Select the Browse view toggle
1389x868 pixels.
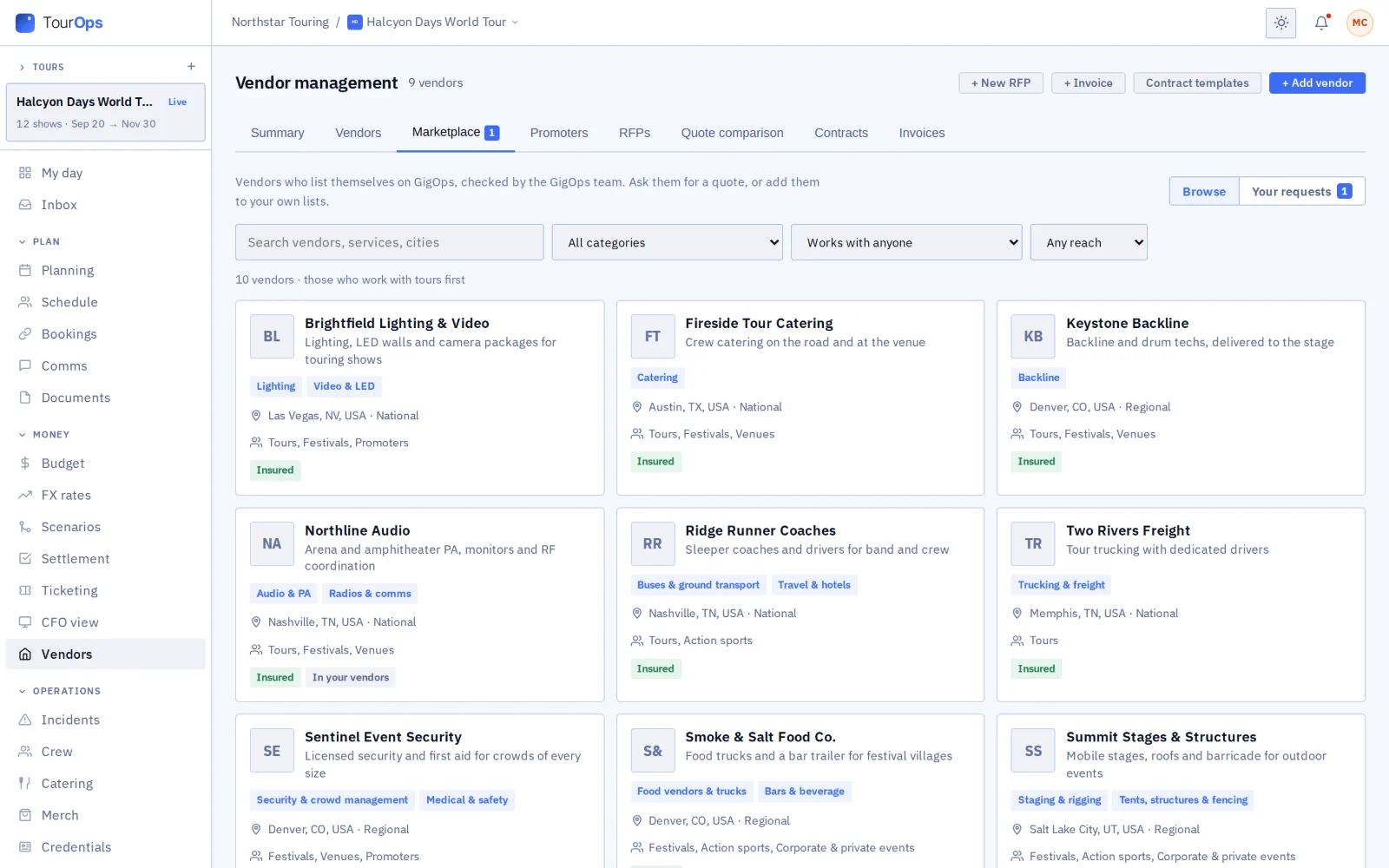tap(1204, 191)
